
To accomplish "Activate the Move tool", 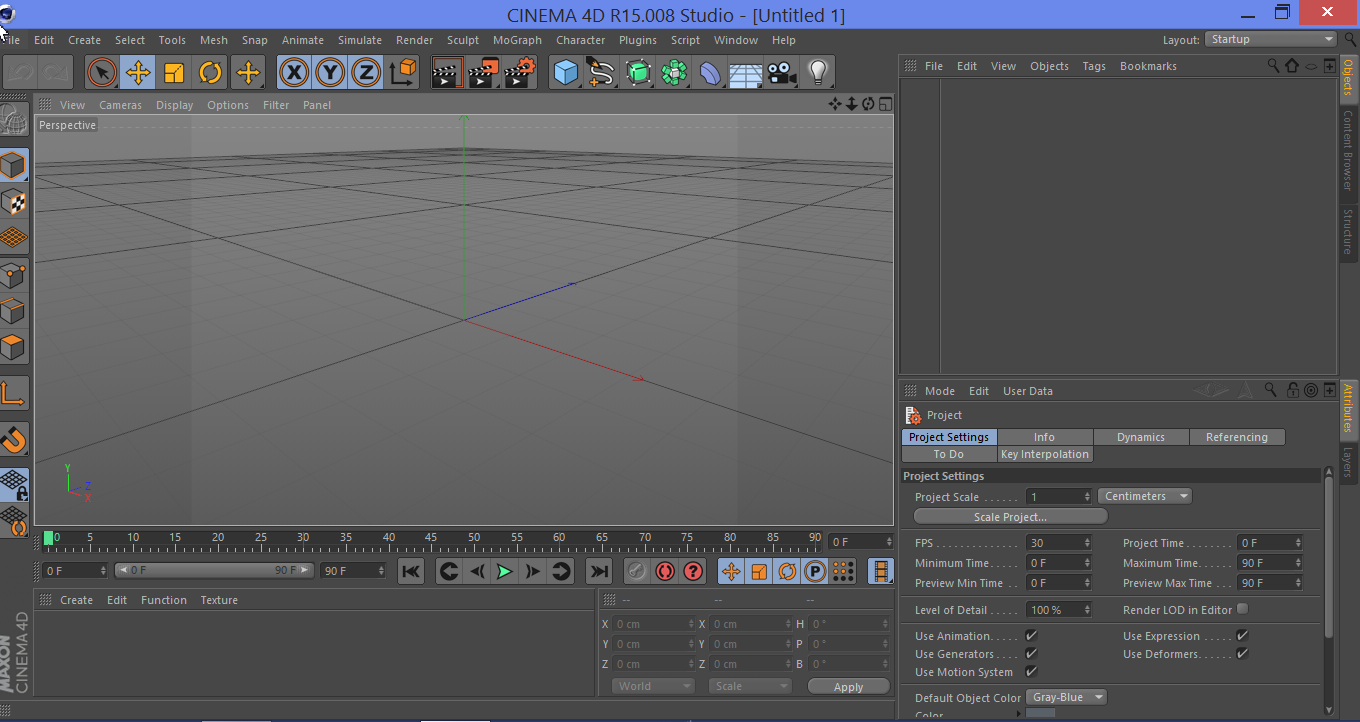I will tap(138, 72).
